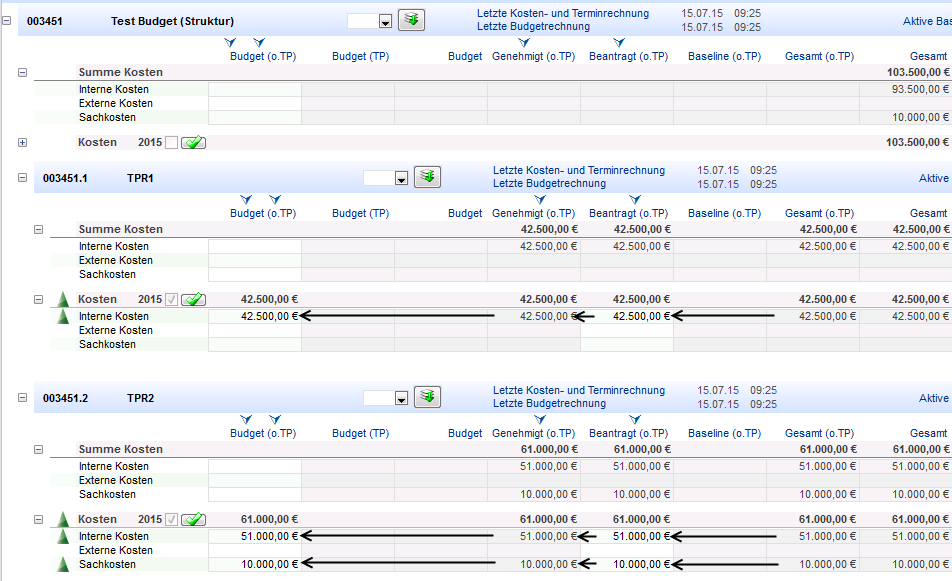The height and width of the screenshot is (581, 952).
Task: Click Sachkosten row label under 003451 Summe Kosten
Action: [107, 117]
